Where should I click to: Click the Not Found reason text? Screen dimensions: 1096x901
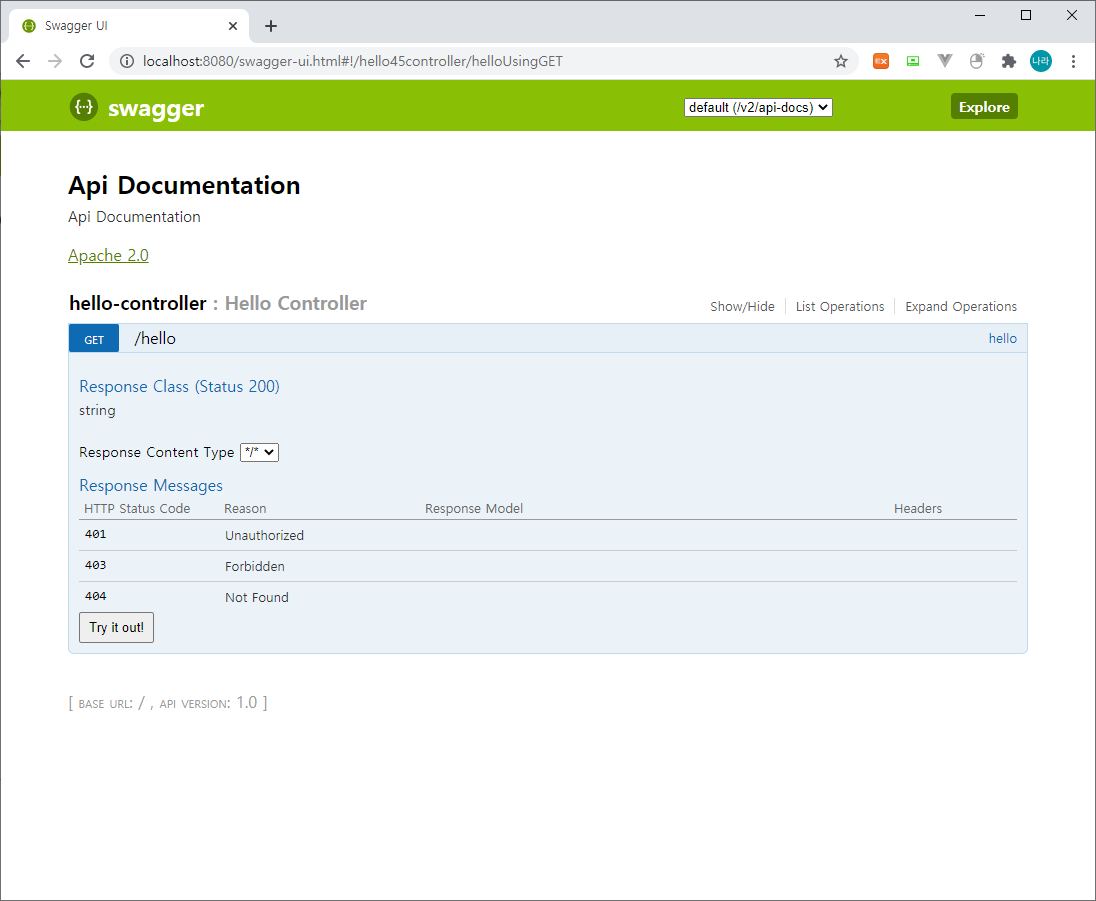pos(257,598)
